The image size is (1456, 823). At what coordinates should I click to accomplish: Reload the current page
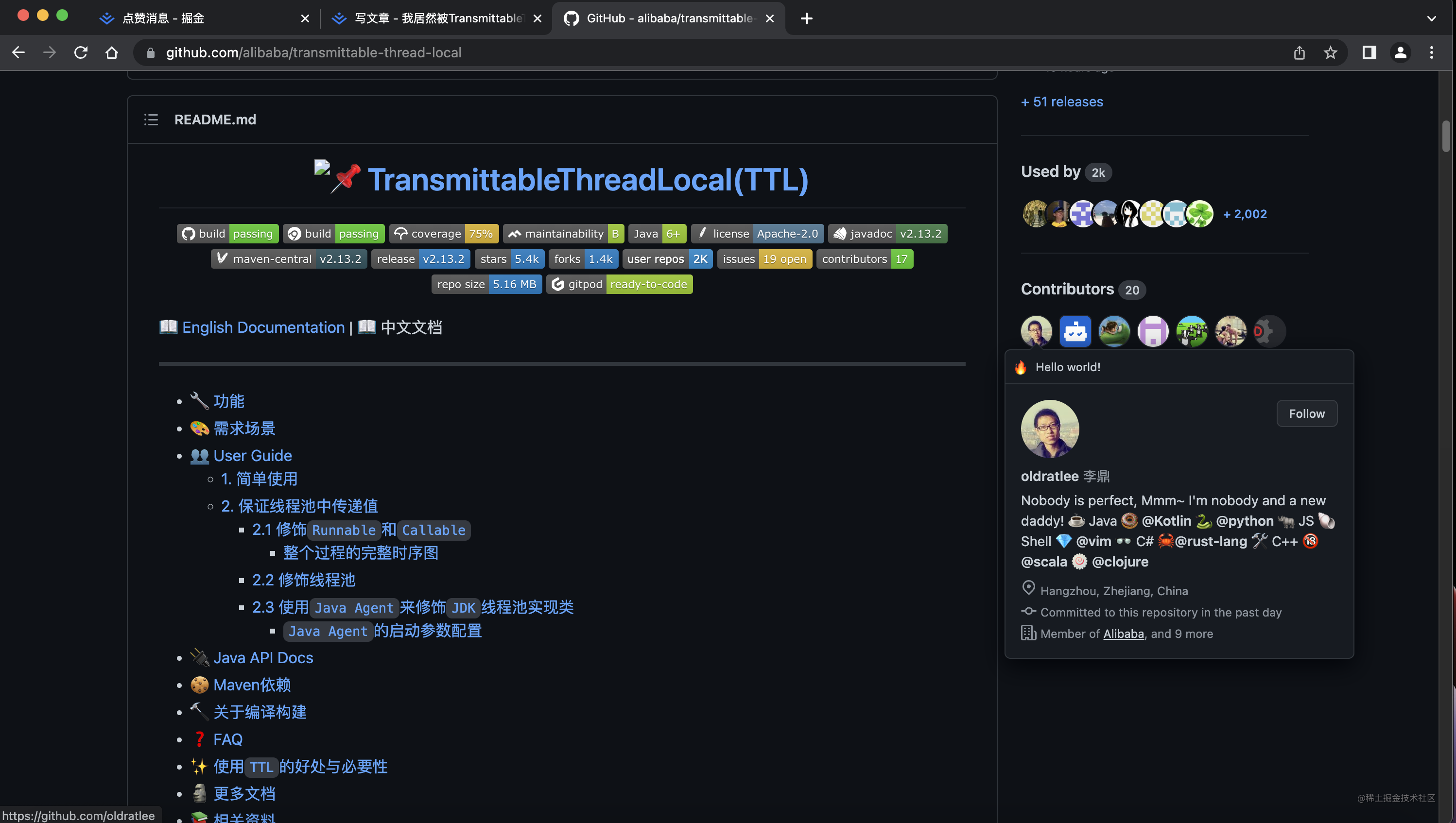pyautogui.click(x=81, y=52)
